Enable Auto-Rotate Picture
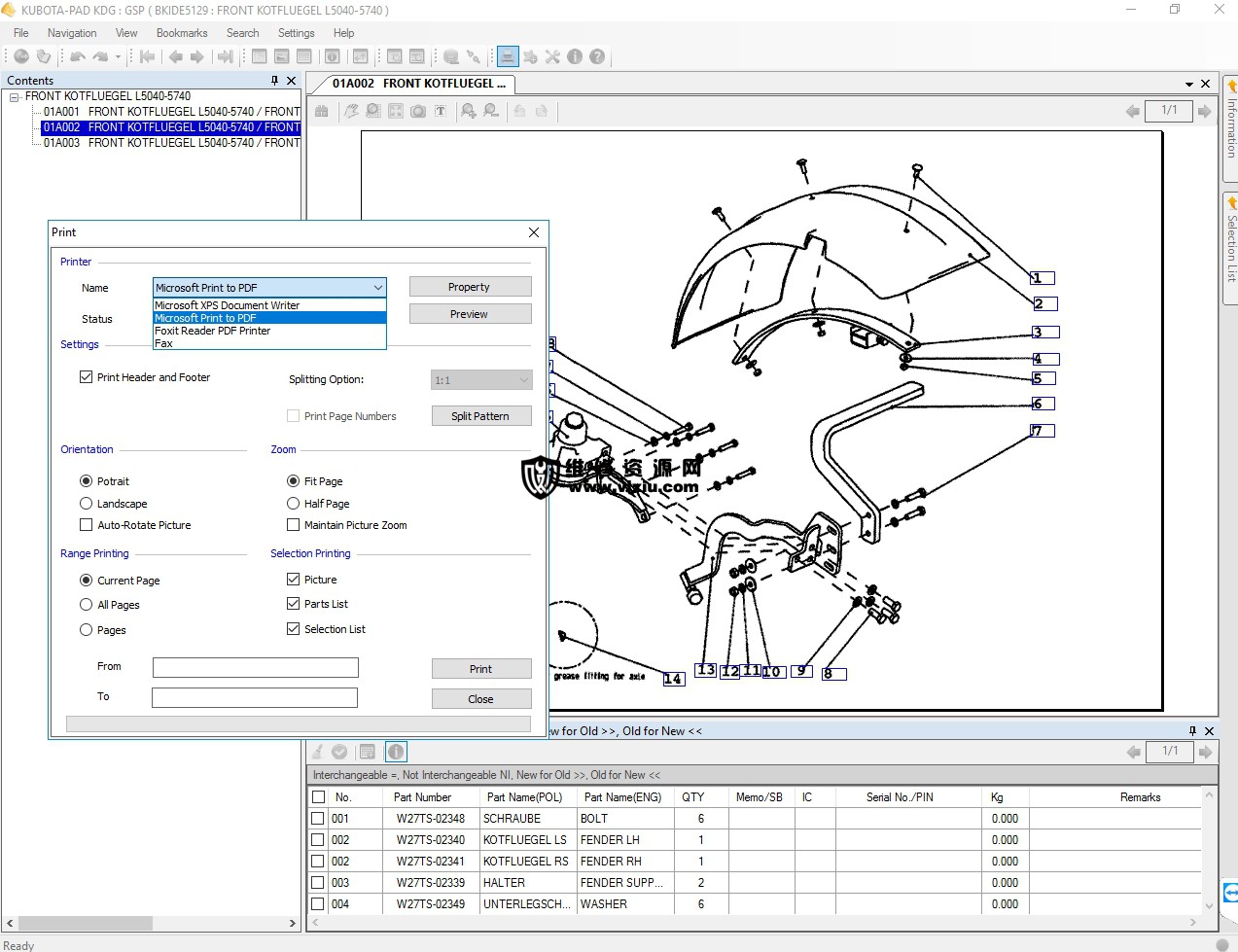The width and height of the screenshot is (1238, 952). coord(87,525)
